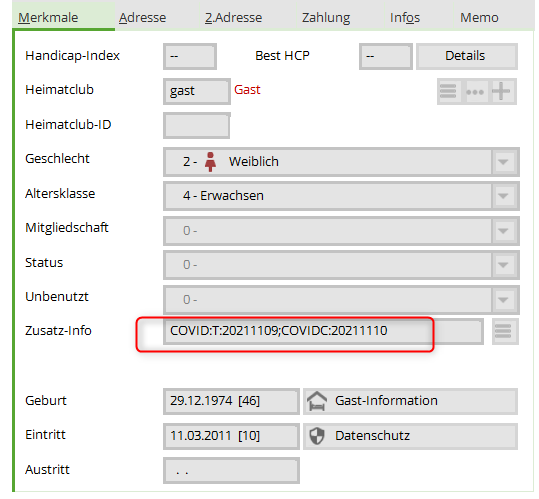Screen dimensions: 539x499
Task: Expand the Geschlecht dropdown arrow
Action: (x=503, y=162)
